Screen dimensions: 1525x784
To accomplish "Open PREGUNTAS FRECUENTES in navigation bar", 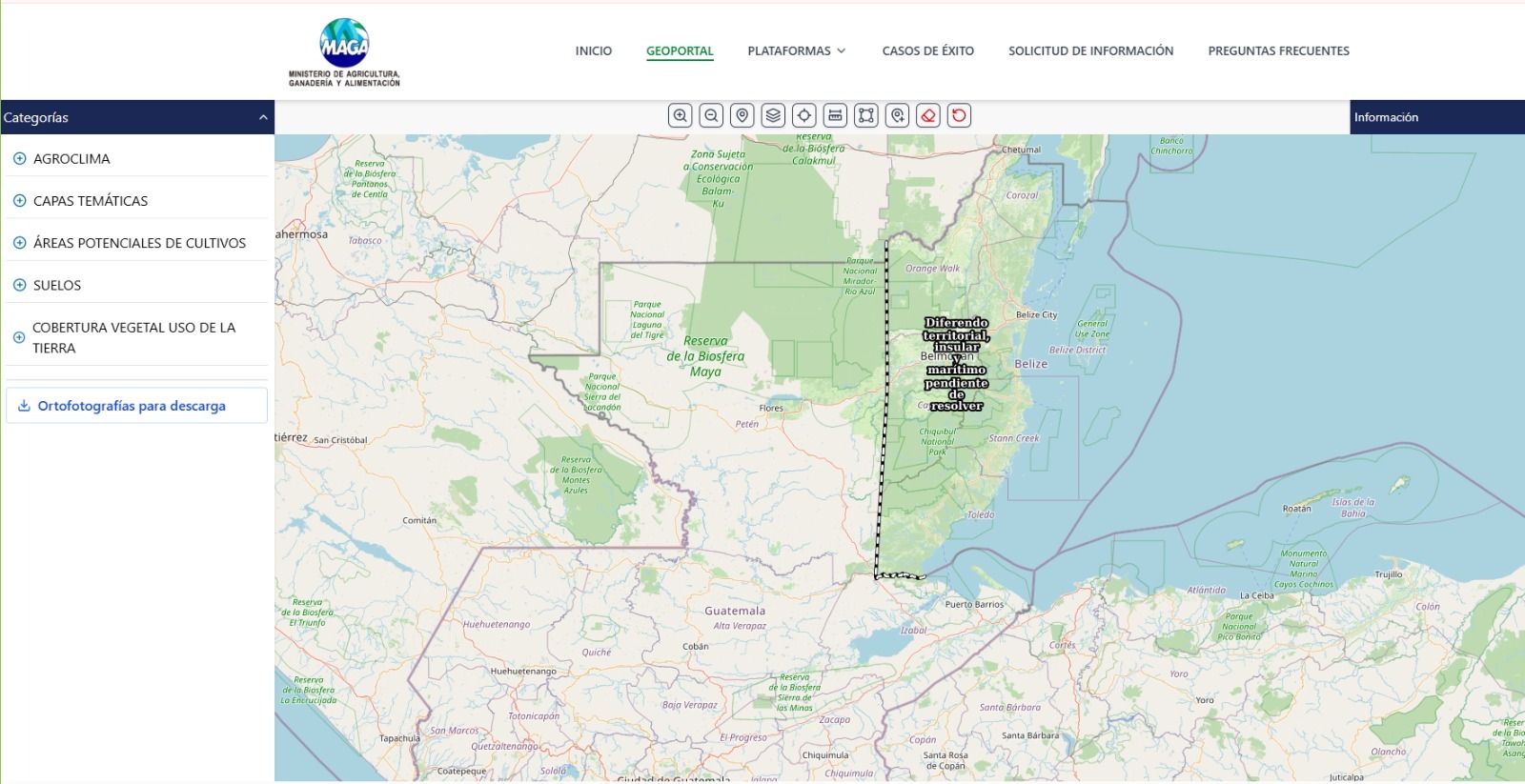I will pyautogui.click(x=1278, y=51).
